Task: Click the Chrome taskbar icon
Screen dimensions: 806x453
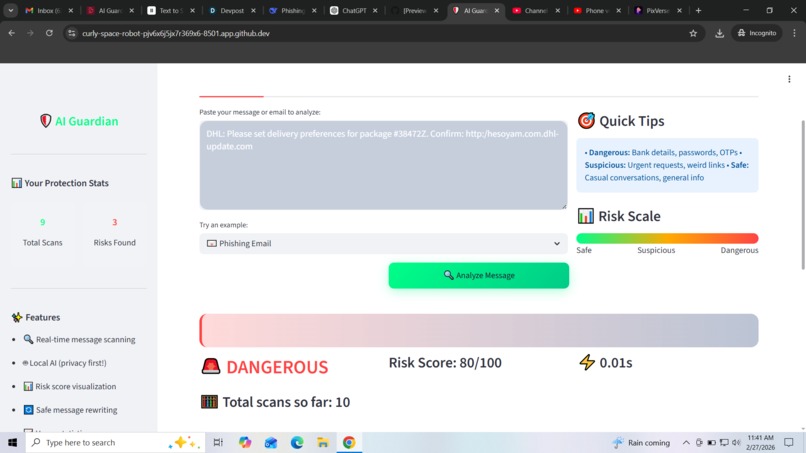Action: [x=349, y=442]
